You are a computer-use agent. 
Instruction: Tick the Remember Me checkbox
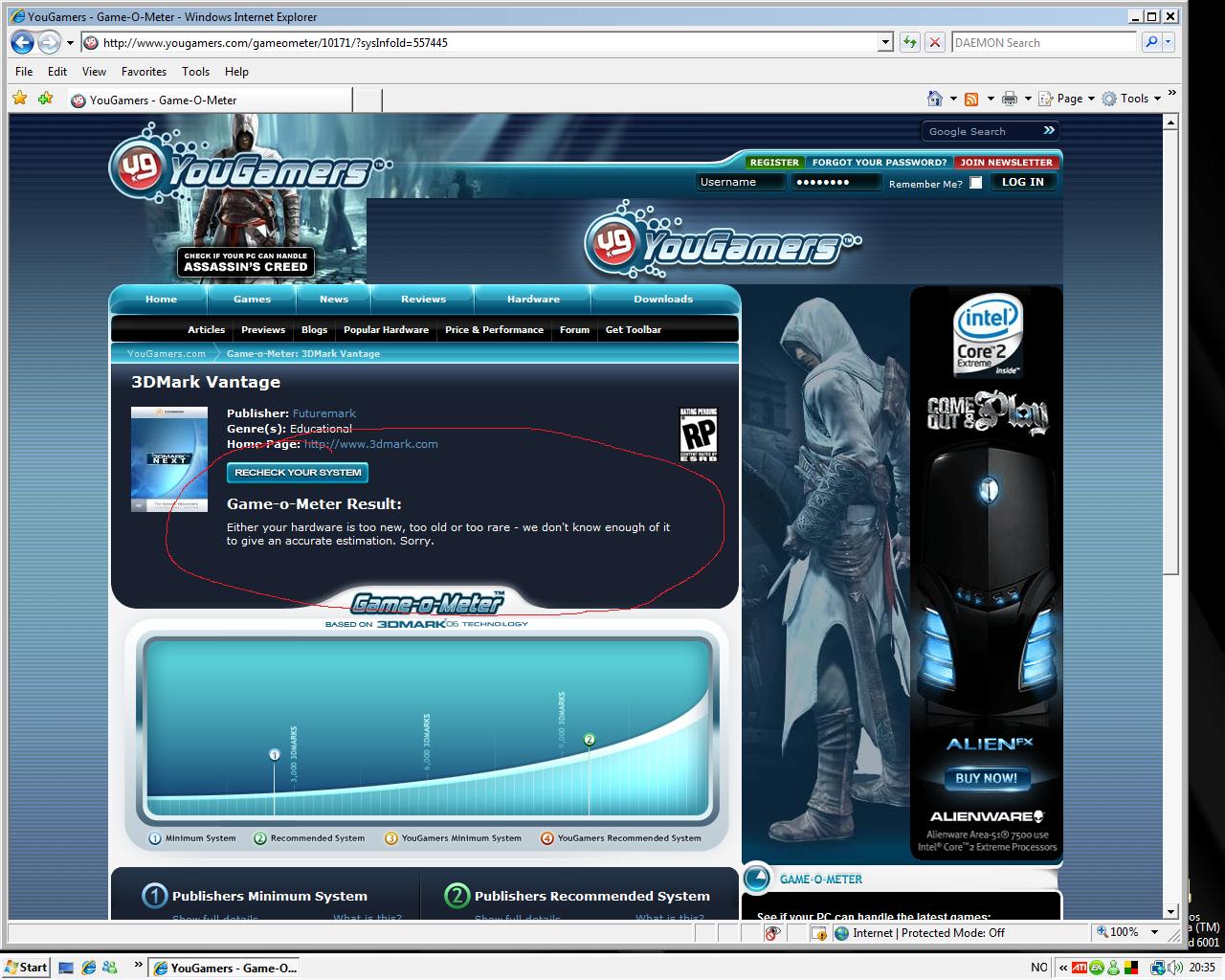tap(976, 183)
